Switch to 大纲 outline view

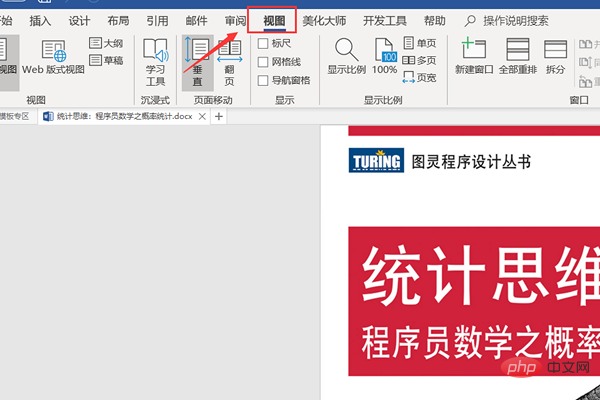[x=106, y=43]
